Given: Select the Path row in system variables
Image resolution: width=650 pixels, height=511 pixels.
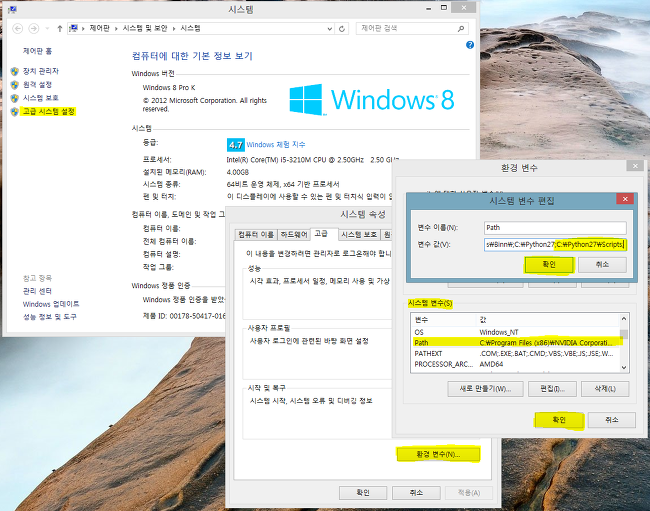Looking at the screenshot, I should pos(515,343).
